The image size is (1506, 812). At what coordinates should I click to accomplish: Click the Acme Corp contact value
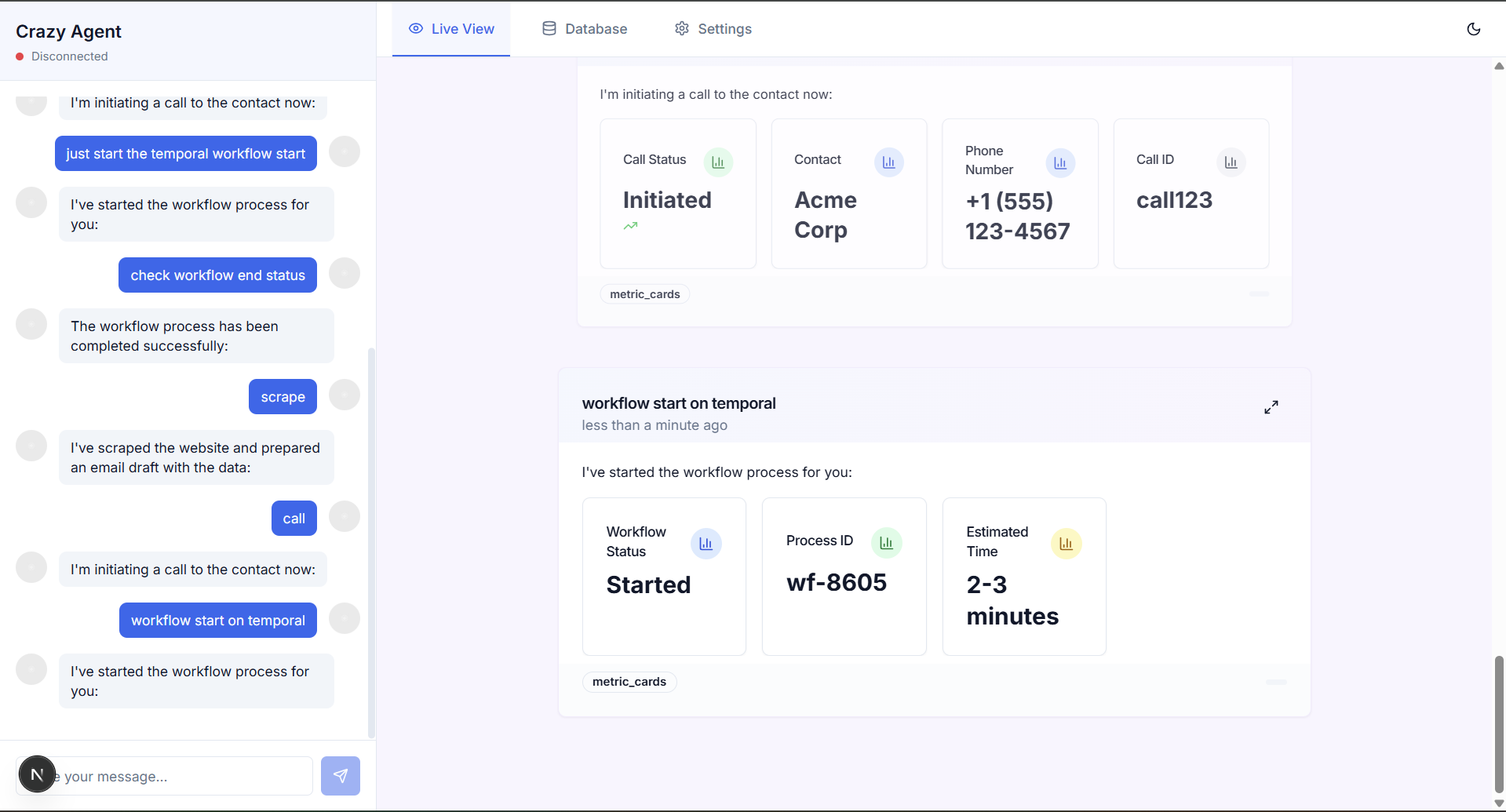(x=826, y=215)
